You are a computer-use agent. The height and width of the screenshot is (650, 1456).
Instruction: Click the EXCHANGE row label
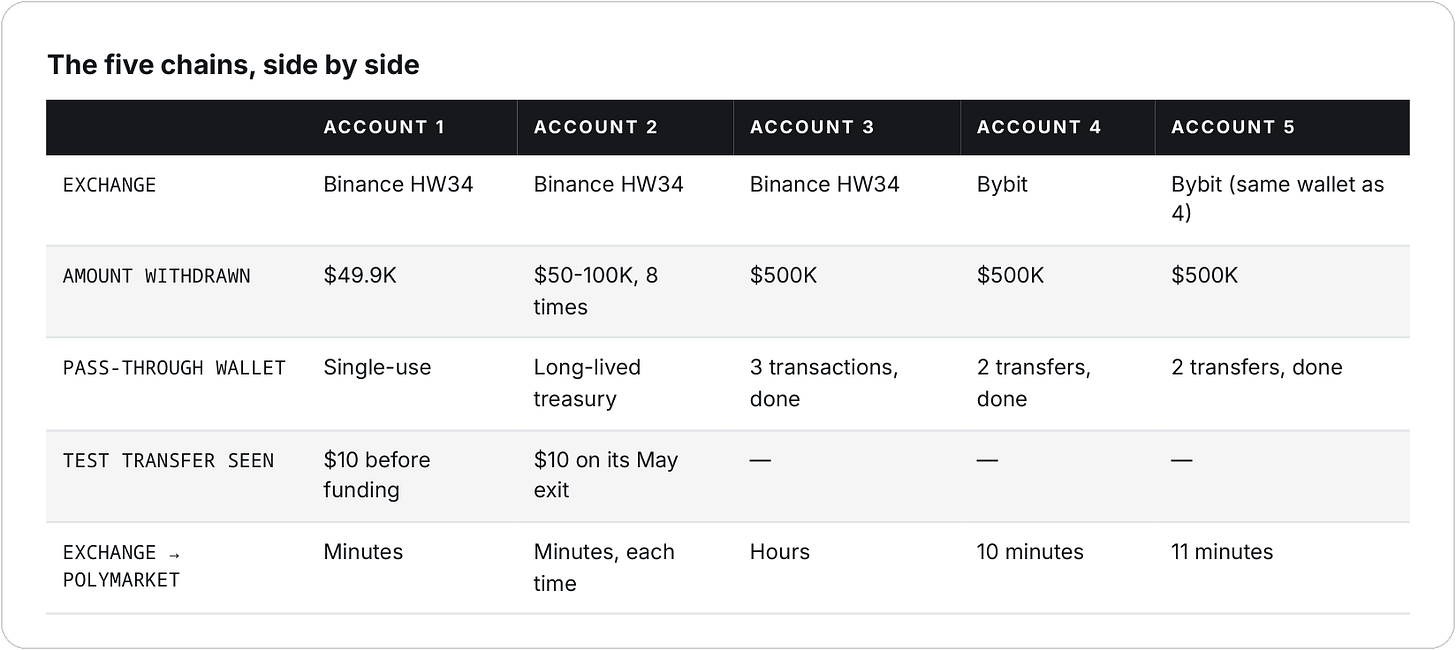(109, 185)
